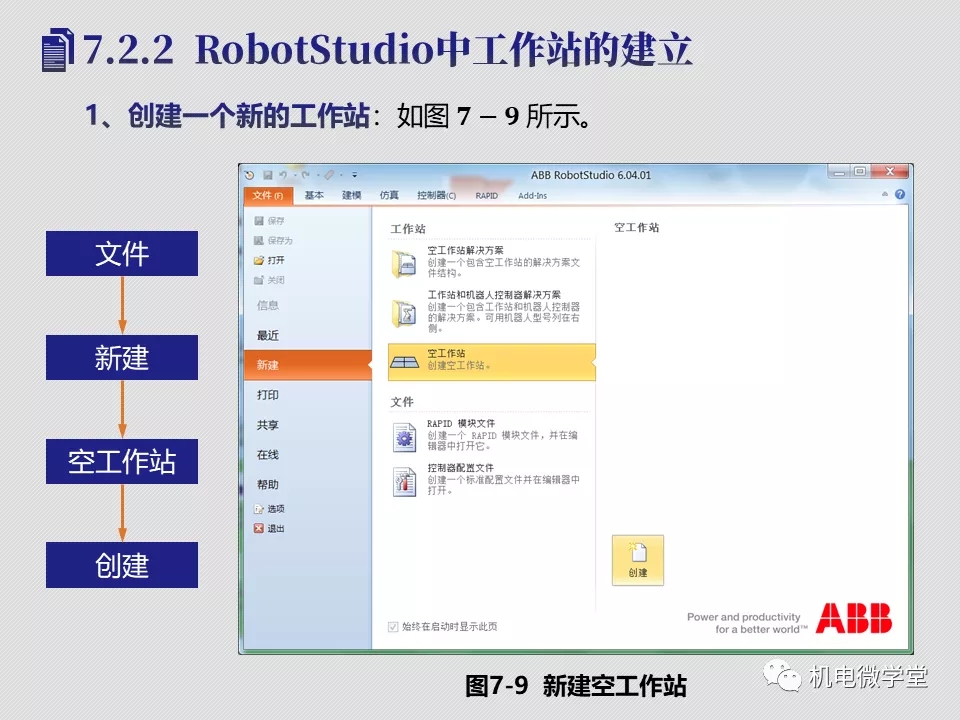960x720 pixels.
Task: Select 工作站和机器人控制器解决方案 text entry
Action: pyautogui.click(x=503, y=312)
